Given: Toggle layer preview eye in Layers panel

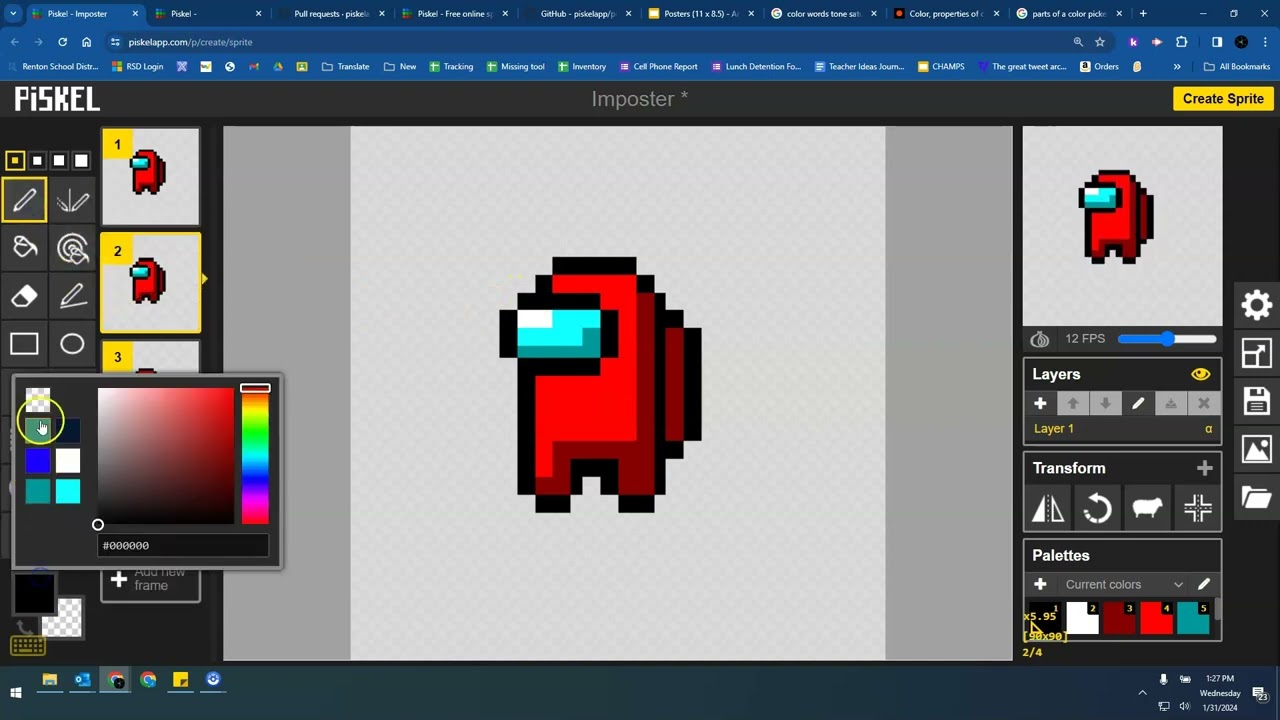Looking at the screenshot, I should tap(1200, 374).
